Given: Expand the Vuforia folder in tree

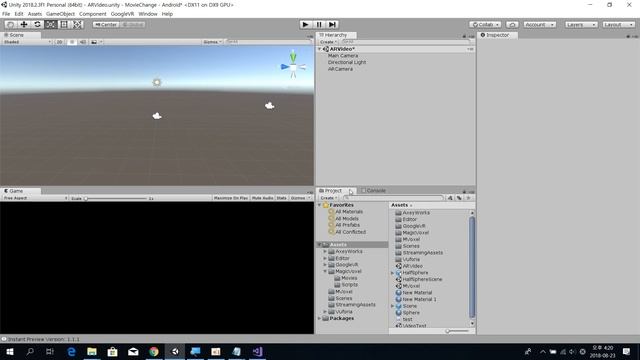Looking at the screenshot, I should tap(325, 311).
